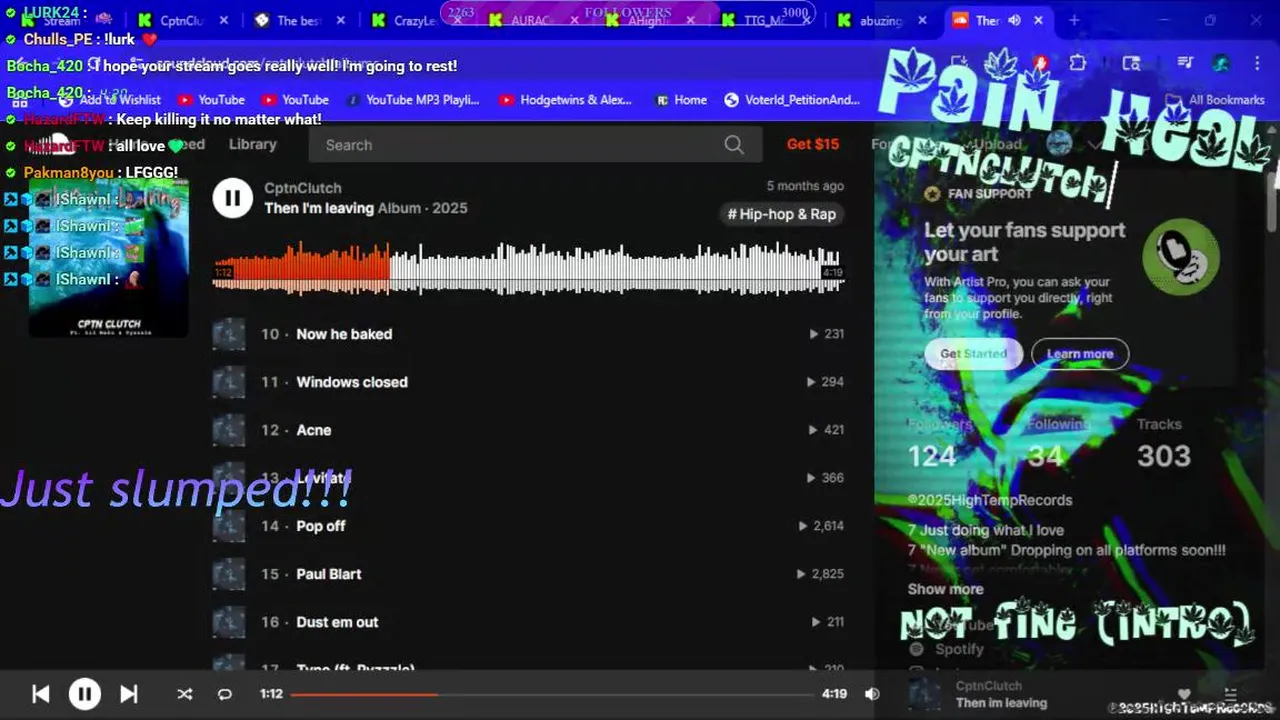1280x720 pixels.
Task: Open the browser Extensions puzzle icon
Action: tap(1077, 63)
